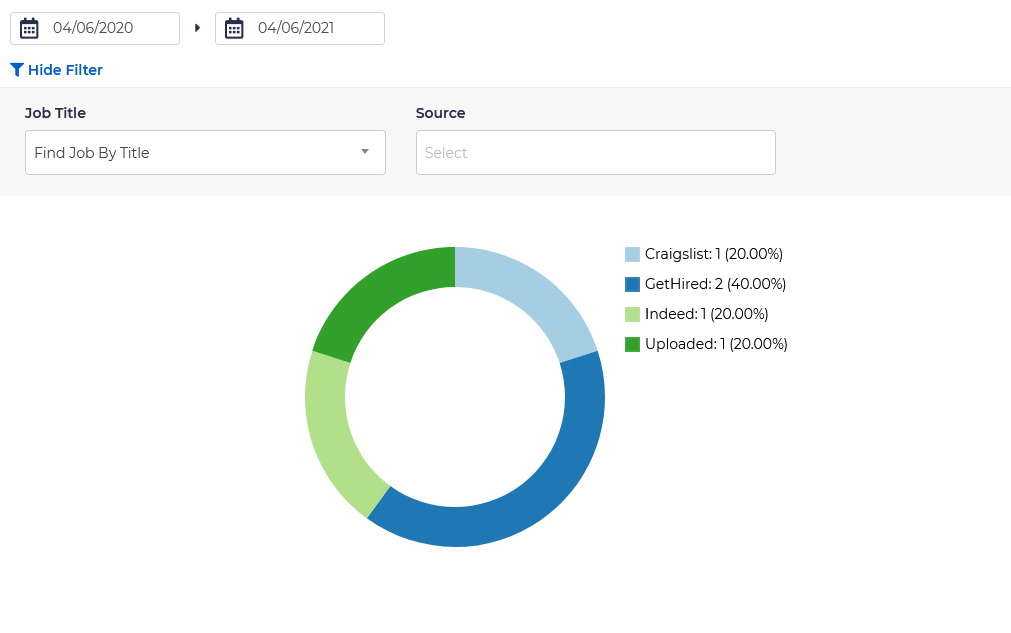Expand the Job Title dropdown caret arrow
The image size is (1011, 633).
point(365,152)
